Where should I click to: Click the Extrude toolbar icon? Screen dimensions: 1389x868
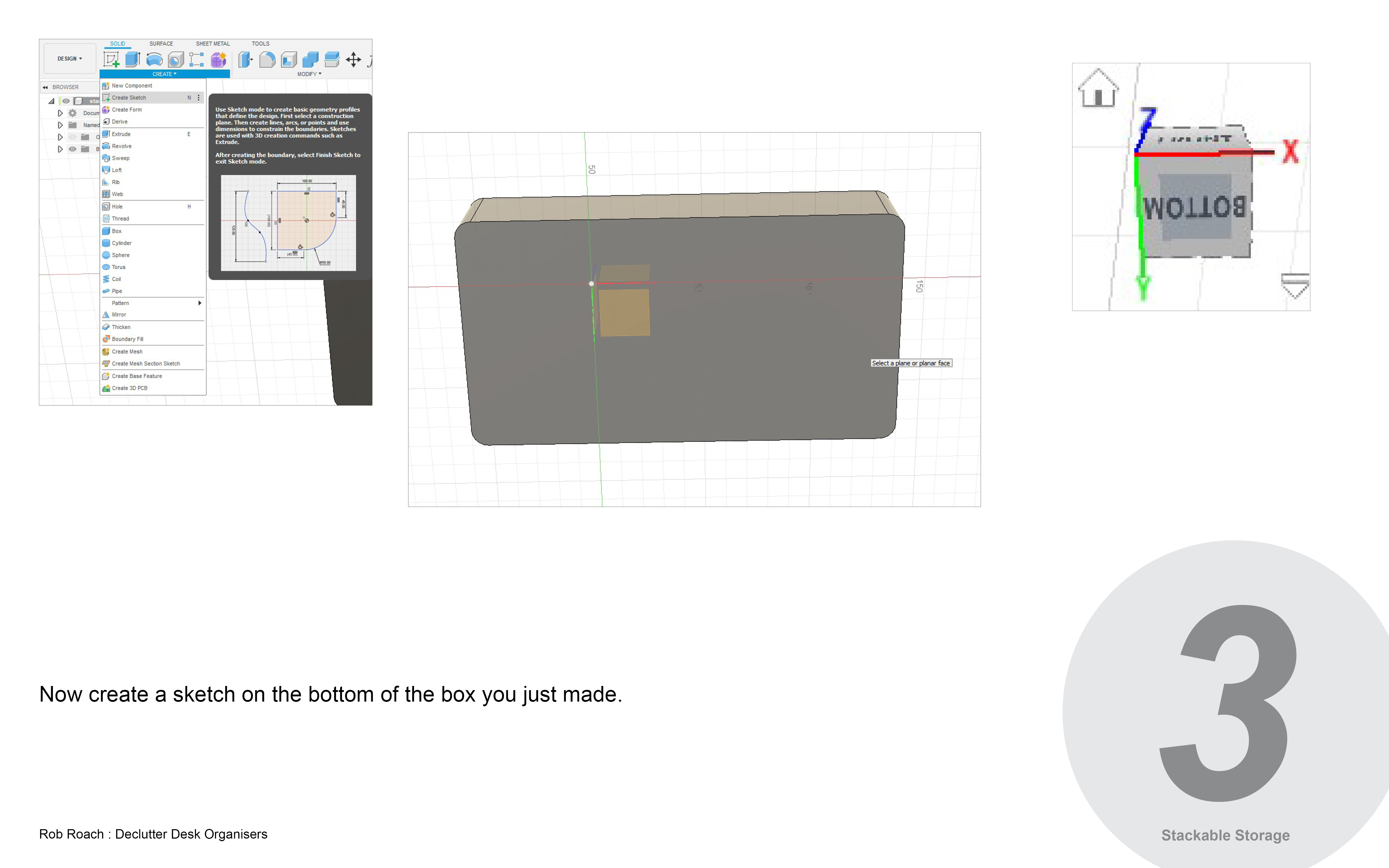tap(133, 59)
